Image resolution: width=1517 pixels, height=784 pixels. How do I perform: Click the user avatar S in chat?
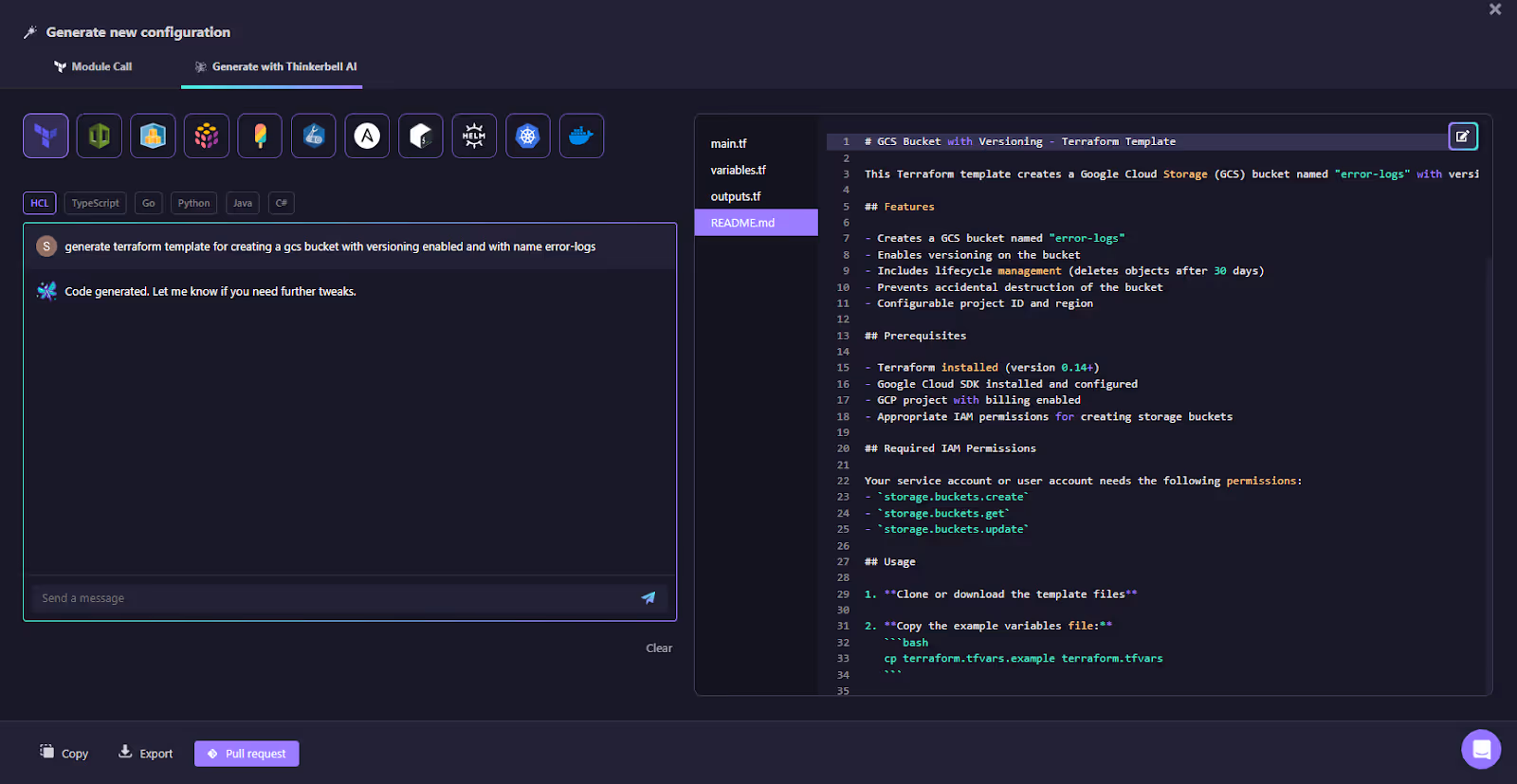pyautogui.click(x=46, y=246)
